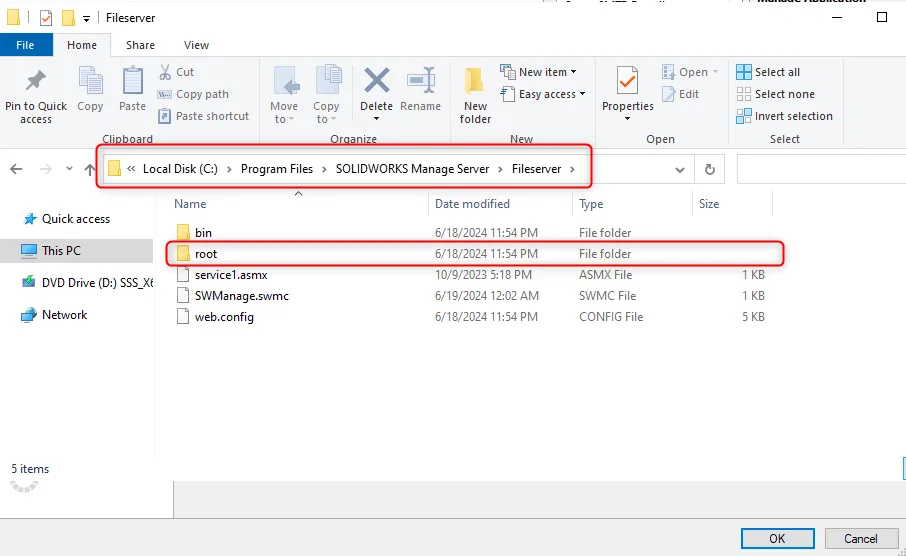Expand the address bar history dropdown

pyautogui.click(x=680, y=169)
